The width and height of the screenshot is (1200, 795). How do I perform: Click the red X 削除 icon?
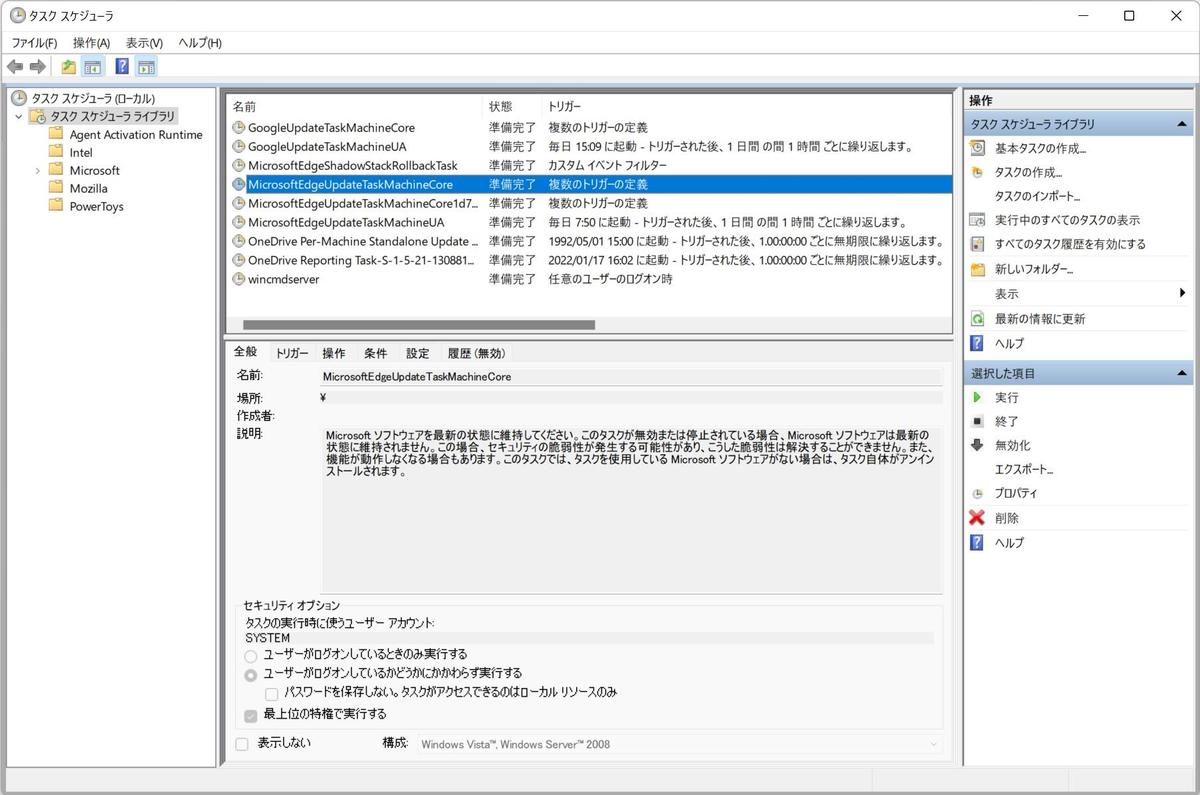tap(978, 518)
